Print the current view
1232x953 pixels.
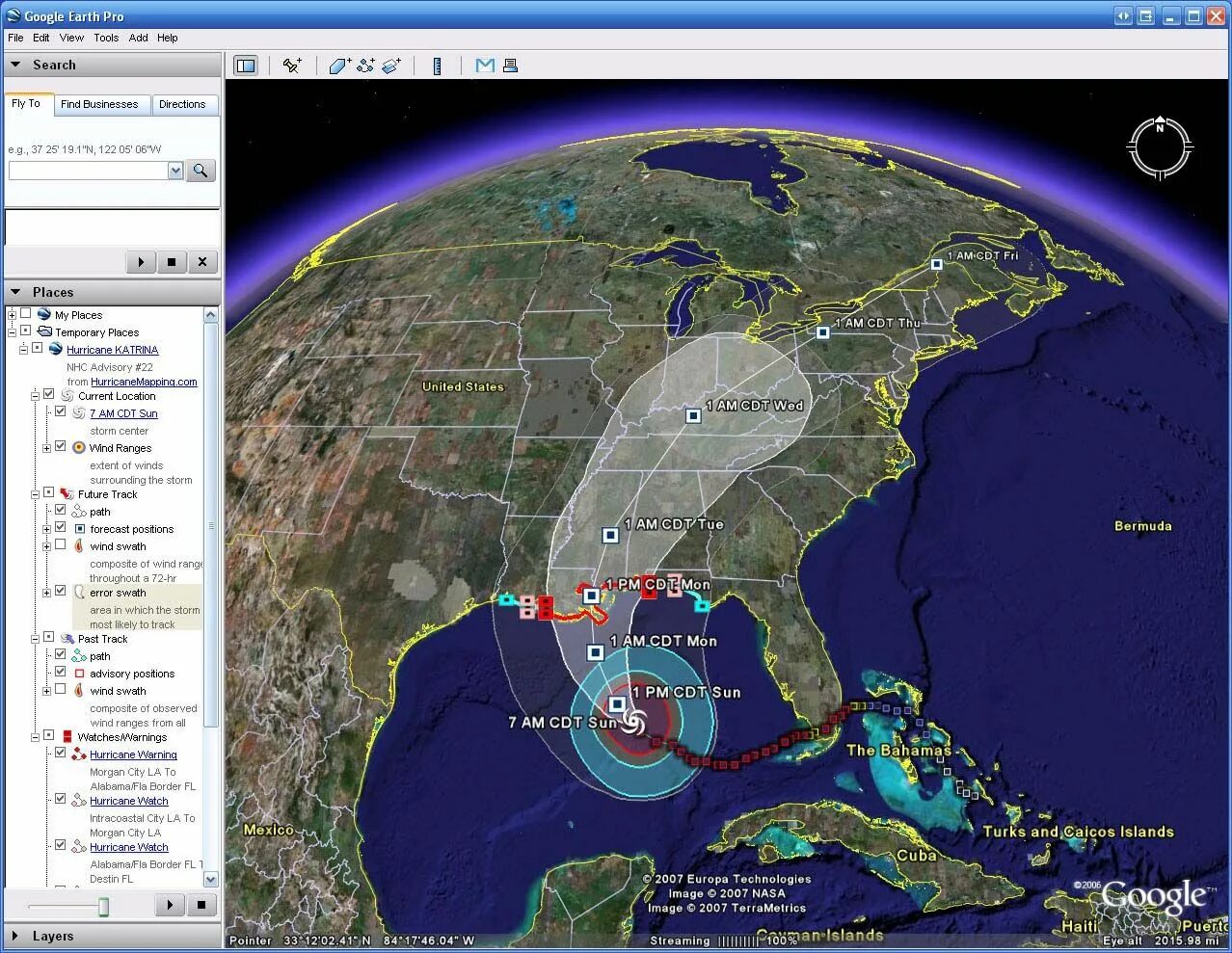pyautogui.click(x=511, y=66)
